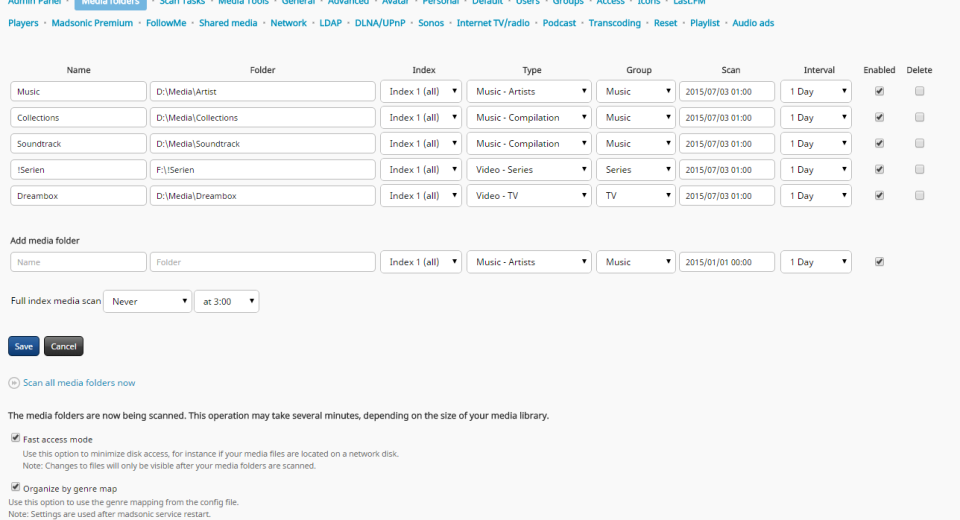Change the scan time 'at 3:00' dropdown
960x520 pixels.
click(226, 301)
